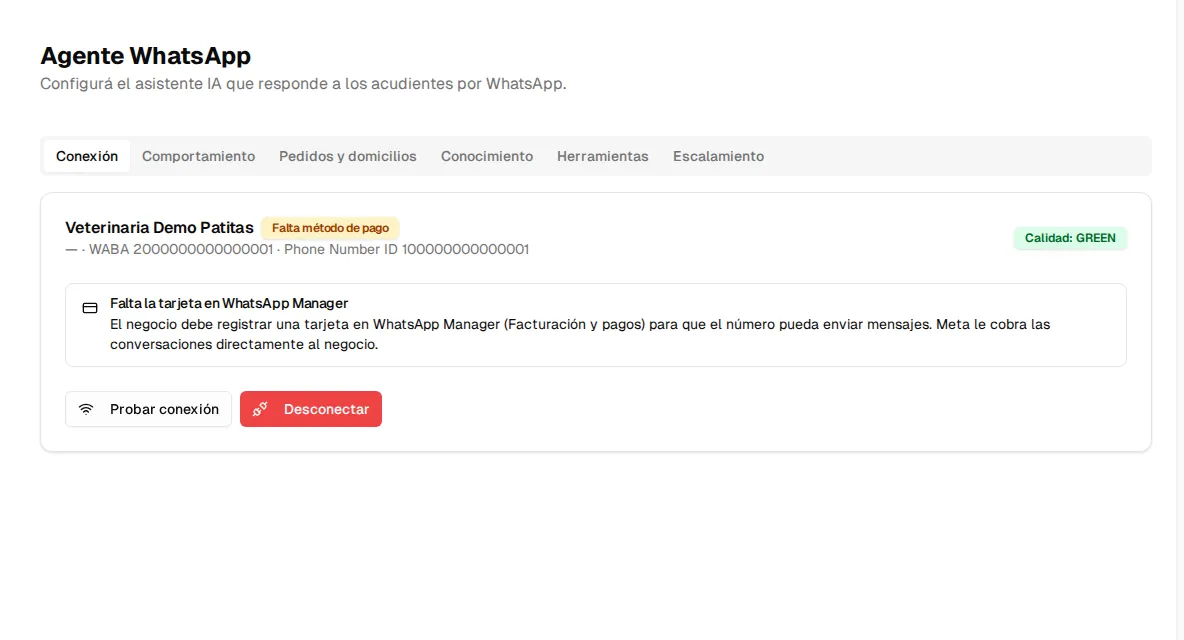Click the Probar conexión button
Screen dimensions: 1184x640
point(149,409)
